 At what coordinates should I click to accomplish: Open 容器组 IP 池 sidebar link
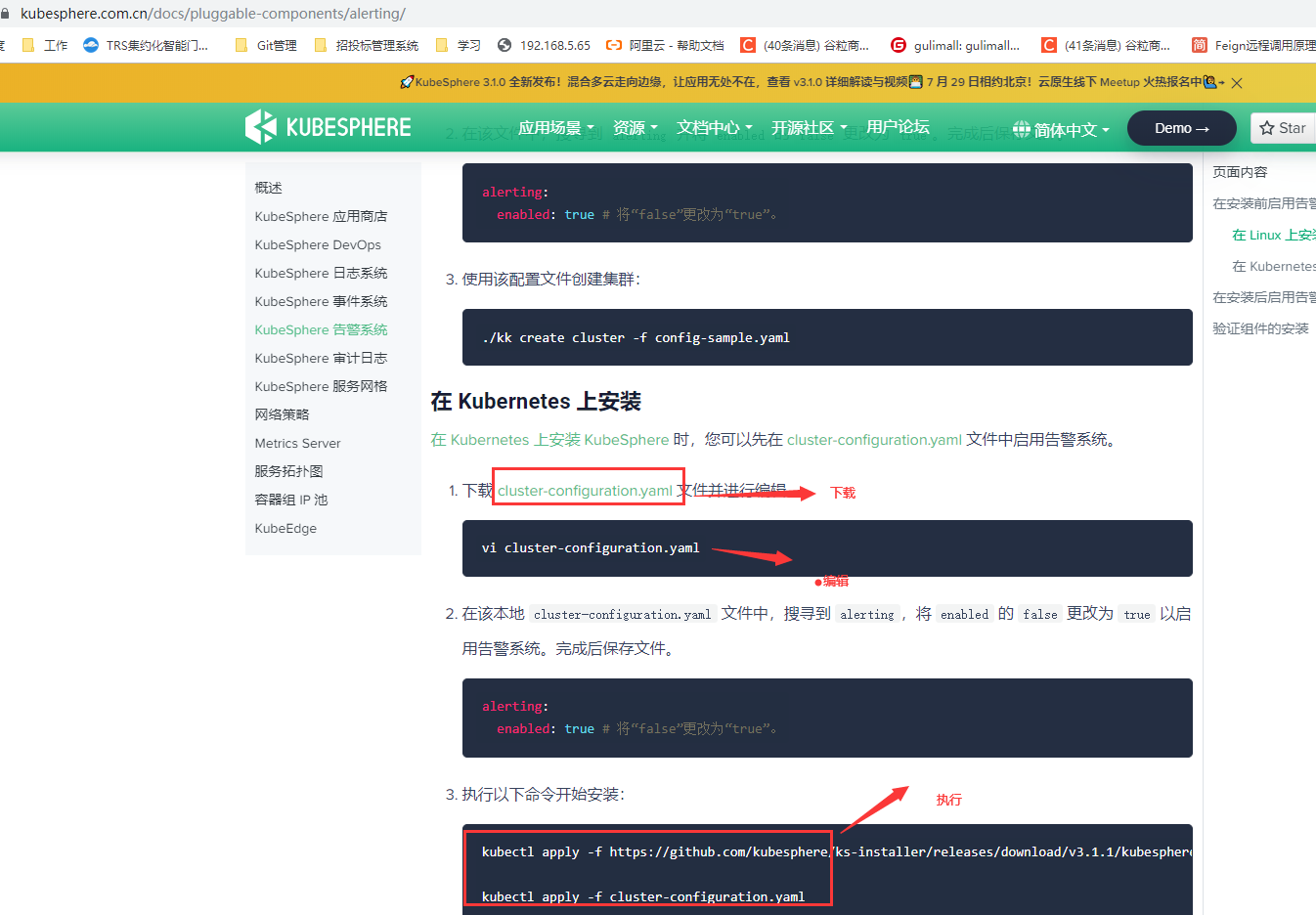pos(291,500)
